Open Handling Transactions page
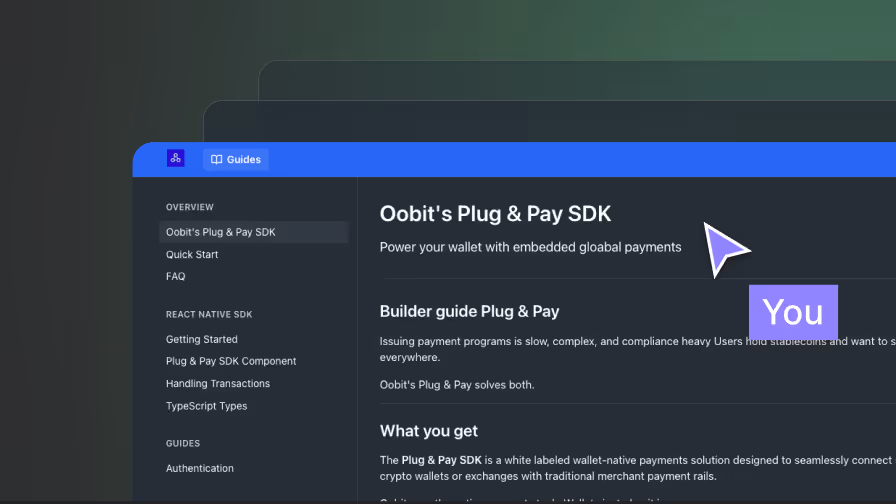The height and width of the screenshot is (504, 896). 218,383
